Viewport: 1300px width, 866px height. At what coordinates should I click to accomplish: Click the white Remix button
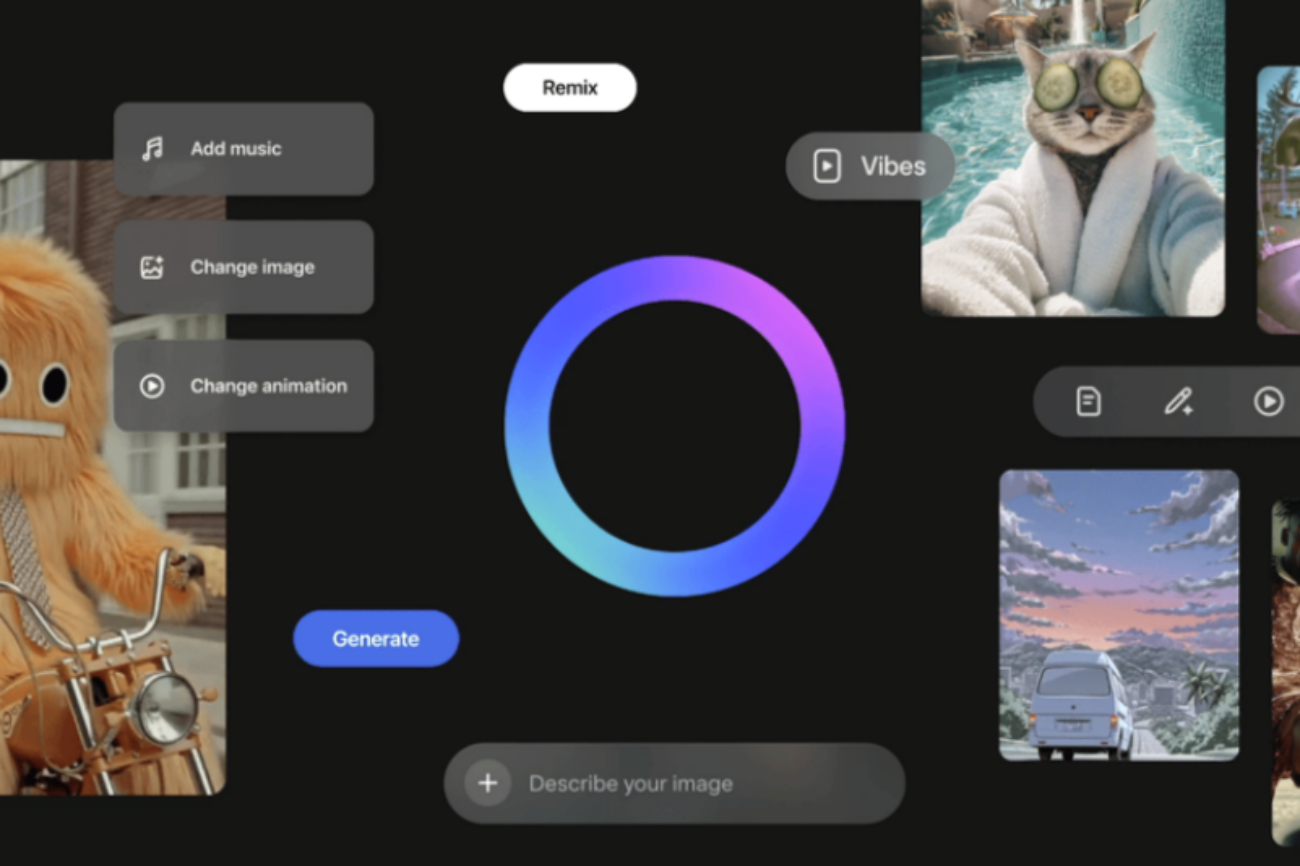point(569,88)
